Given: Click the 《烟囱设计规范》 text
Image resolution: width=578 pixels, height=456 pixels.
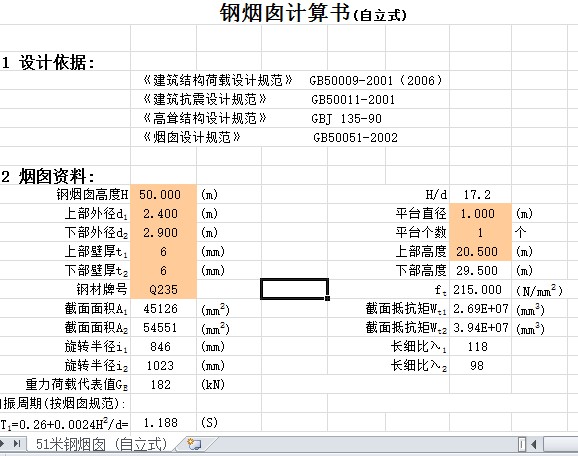Looking at the screenshot, I should 192,137.
